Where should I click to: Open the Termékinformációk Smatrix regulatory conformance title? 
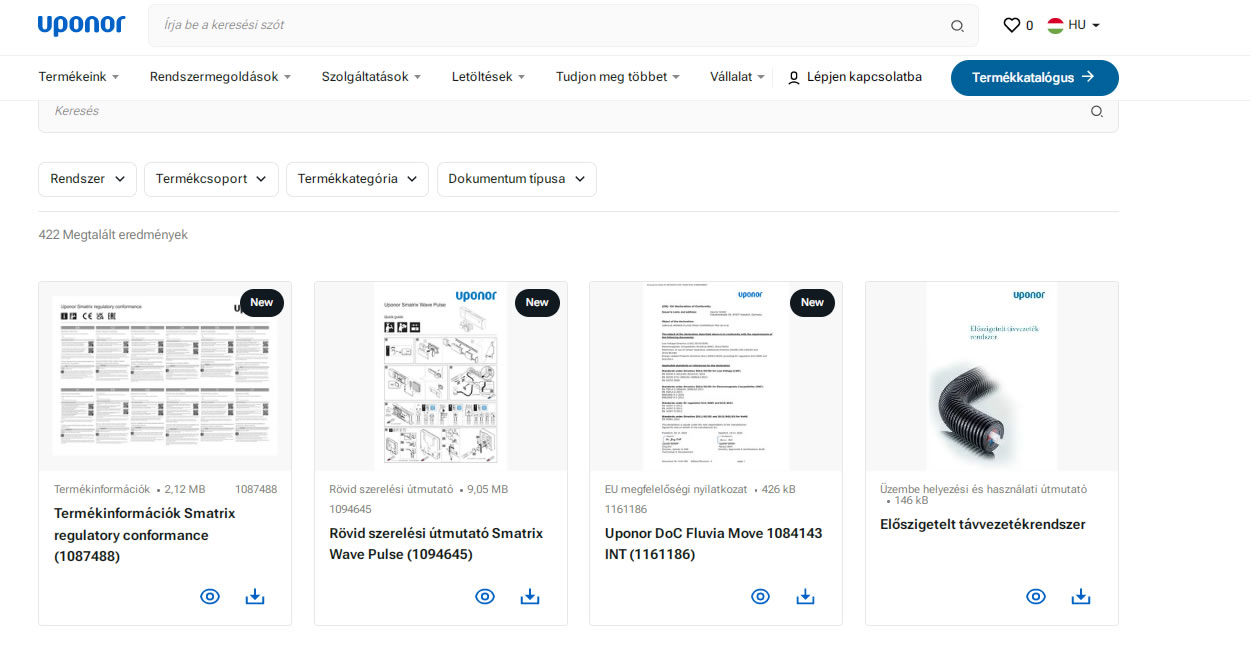(145, 535)
